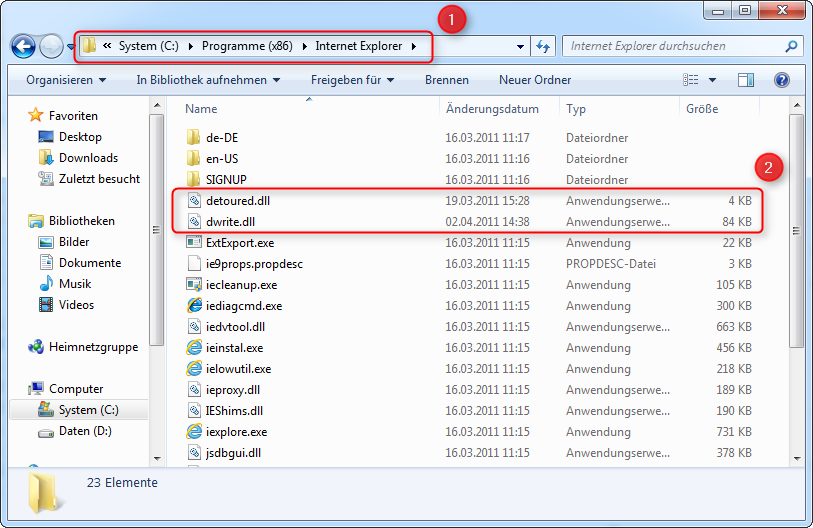813x528 pixels.
Task: Select the ieinstal.exe icon
Action: (x=194, y=348)
